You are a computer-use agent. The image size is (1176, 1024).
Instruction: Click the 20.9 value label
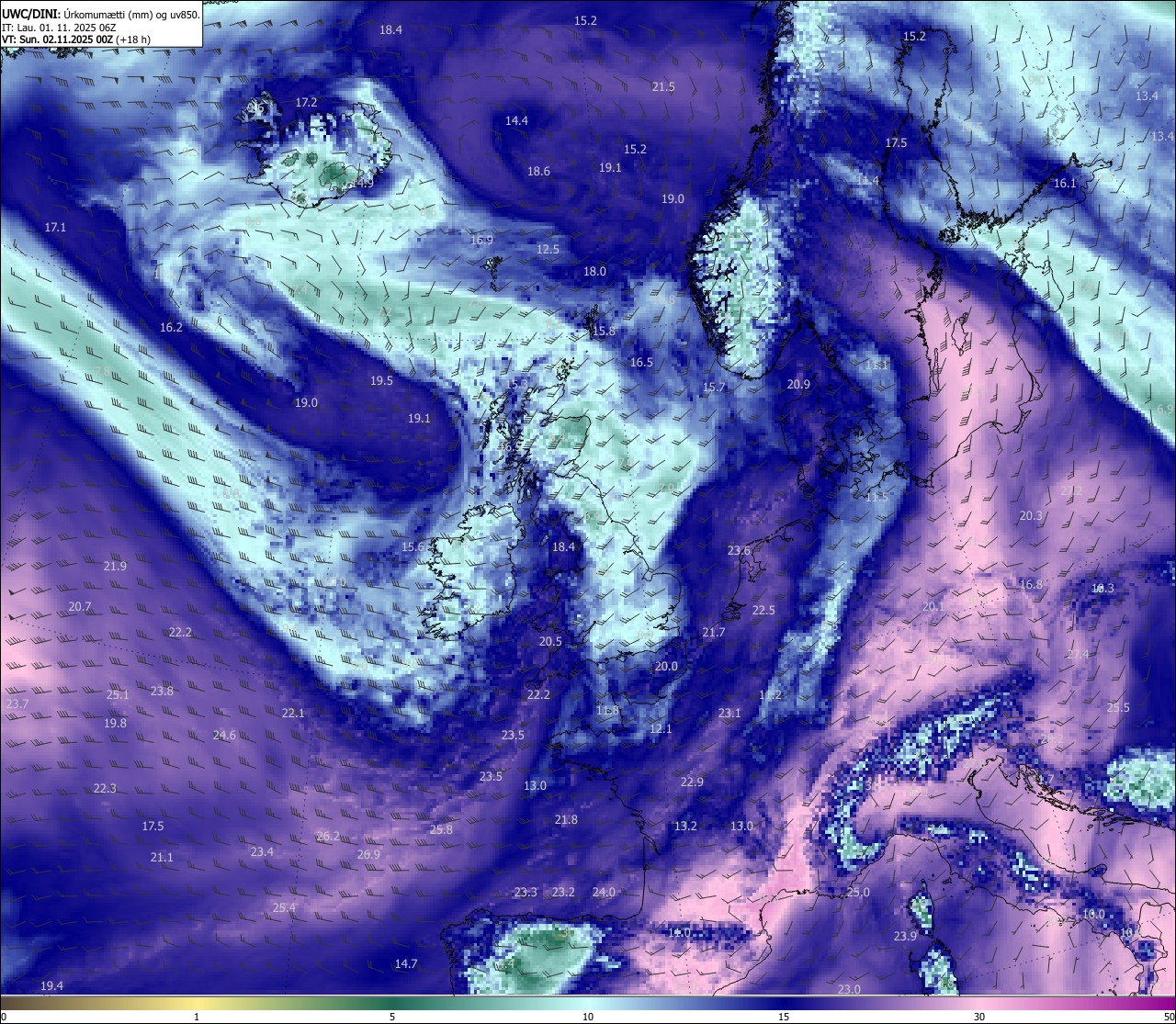pos(798,384)
